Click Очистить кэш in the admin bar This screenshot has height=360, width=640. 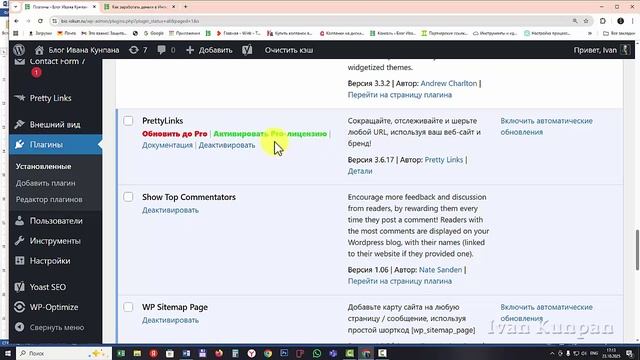click(x=289, y=50)
